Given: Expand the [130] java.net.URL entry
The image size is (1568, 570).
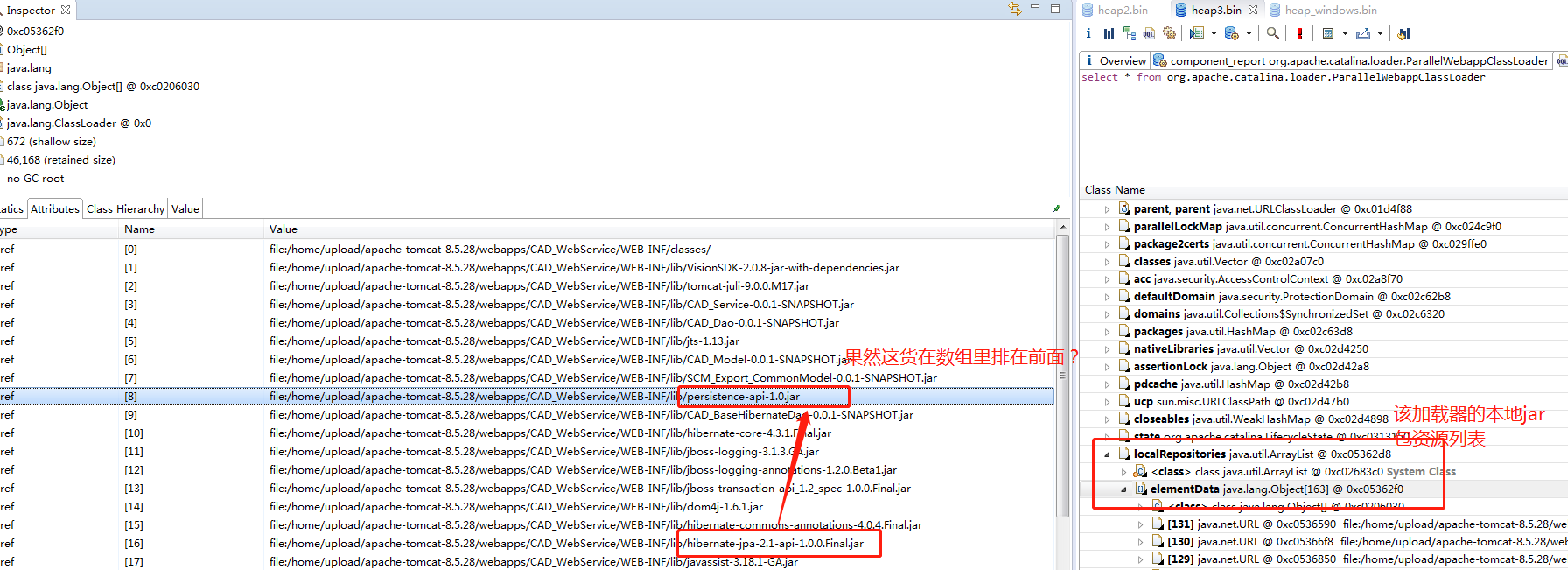Looking at the screenshot, I should pos(1140,542).
